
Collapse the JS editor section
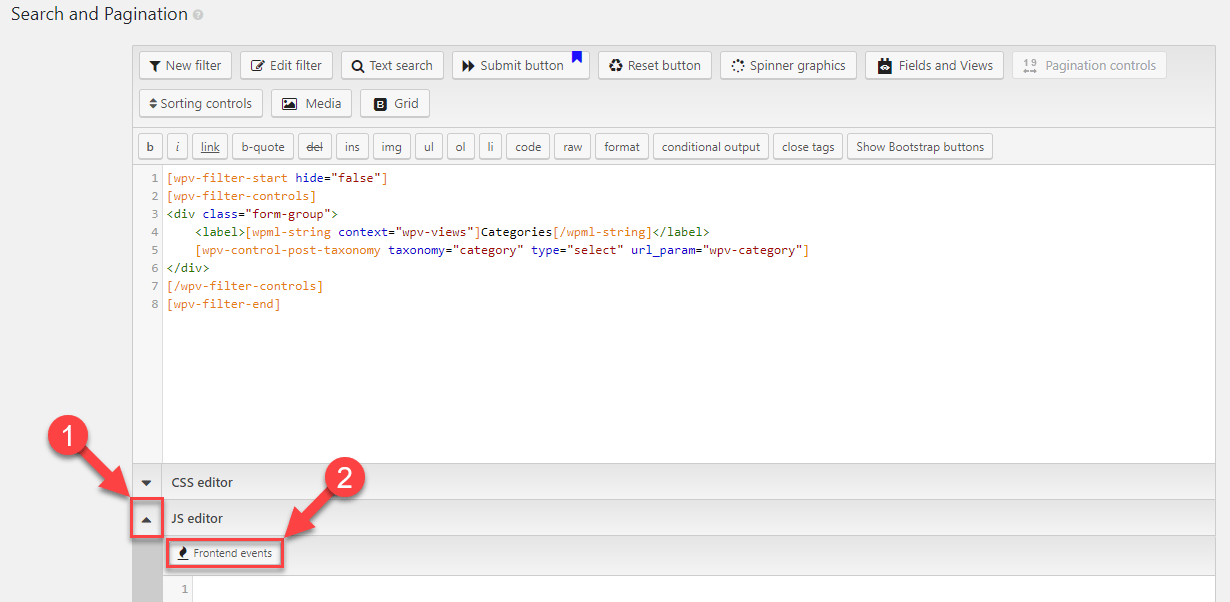pyautogui.click(x=146, y=518)
